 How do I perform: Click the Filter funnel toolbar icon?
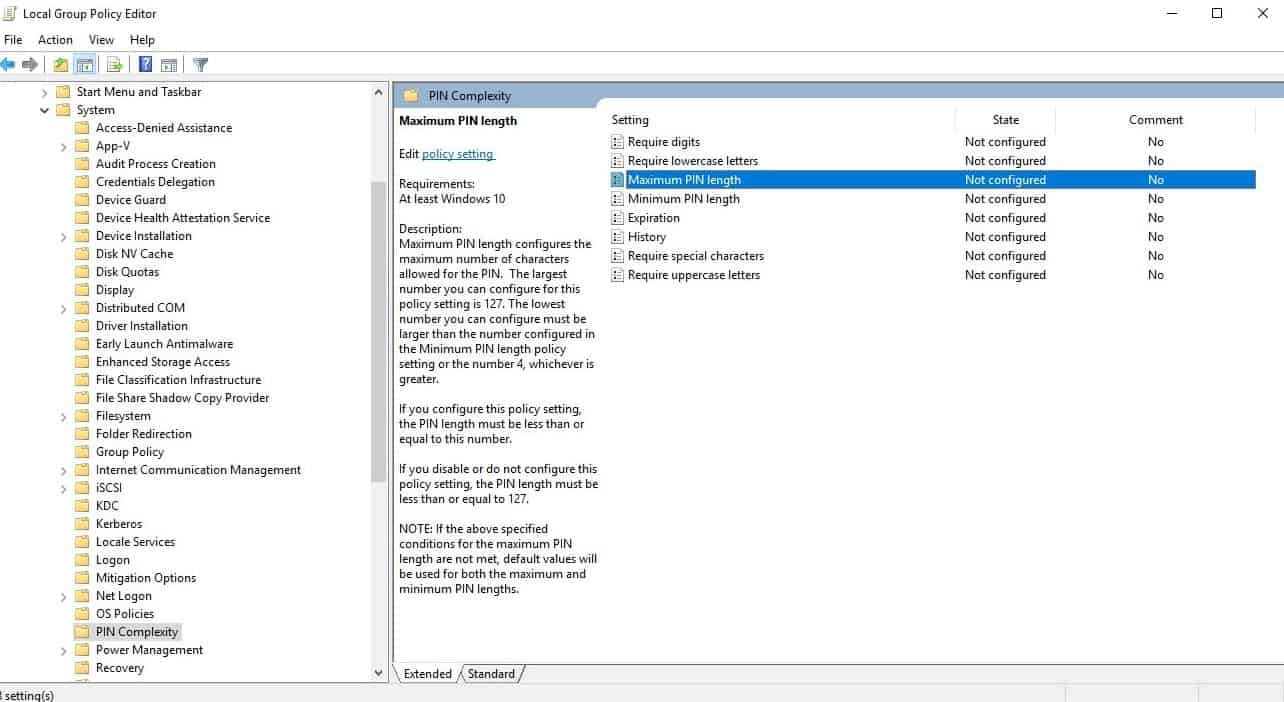tap(200, 65)
